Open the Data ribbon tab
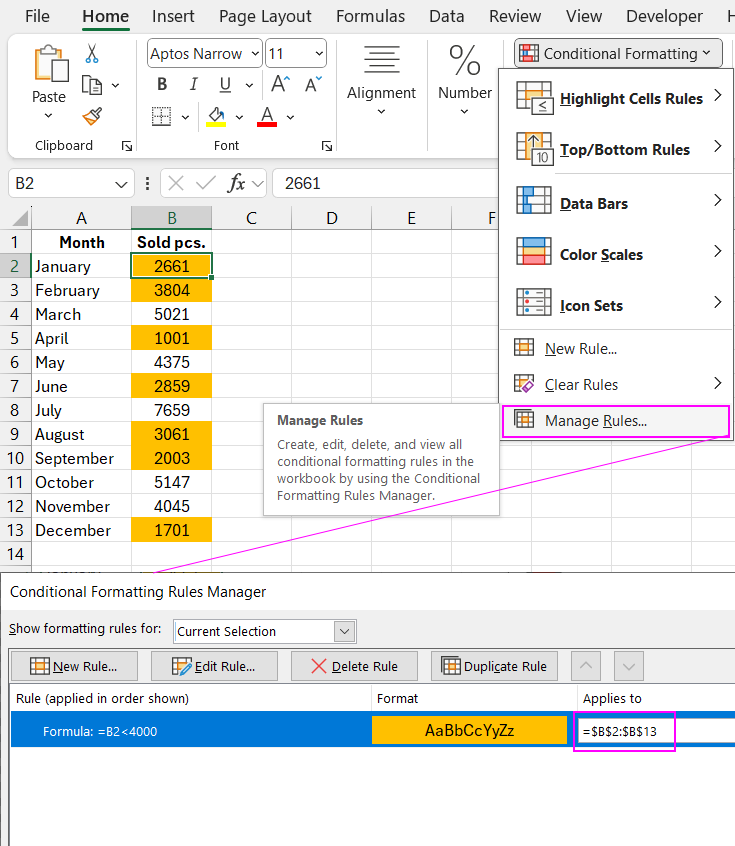 (446, 16)
